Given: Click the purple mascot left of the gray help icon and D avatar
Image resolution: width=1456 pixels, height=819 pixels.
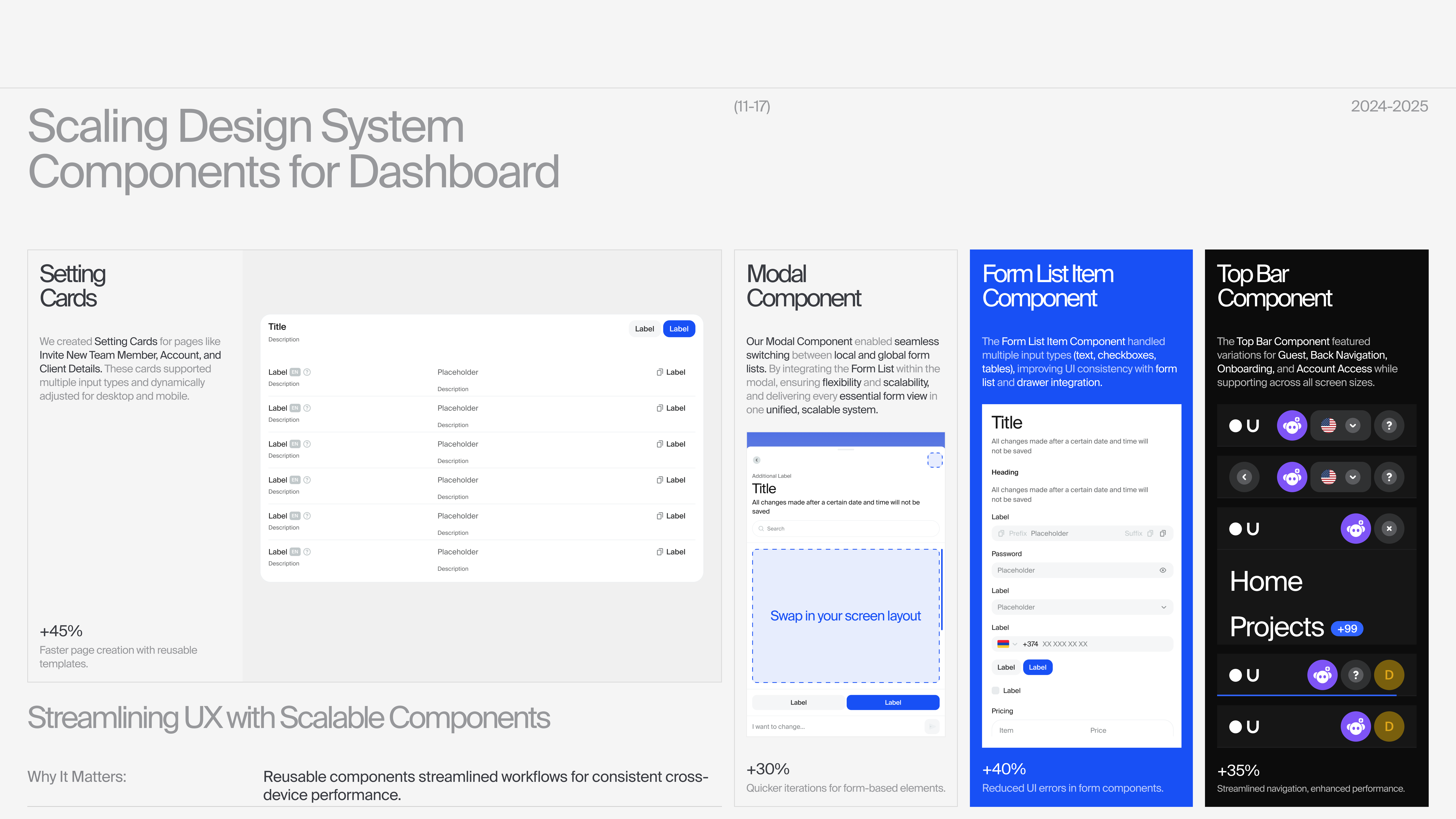Looking at the screenshot, I should click(x=1323, y=675).
